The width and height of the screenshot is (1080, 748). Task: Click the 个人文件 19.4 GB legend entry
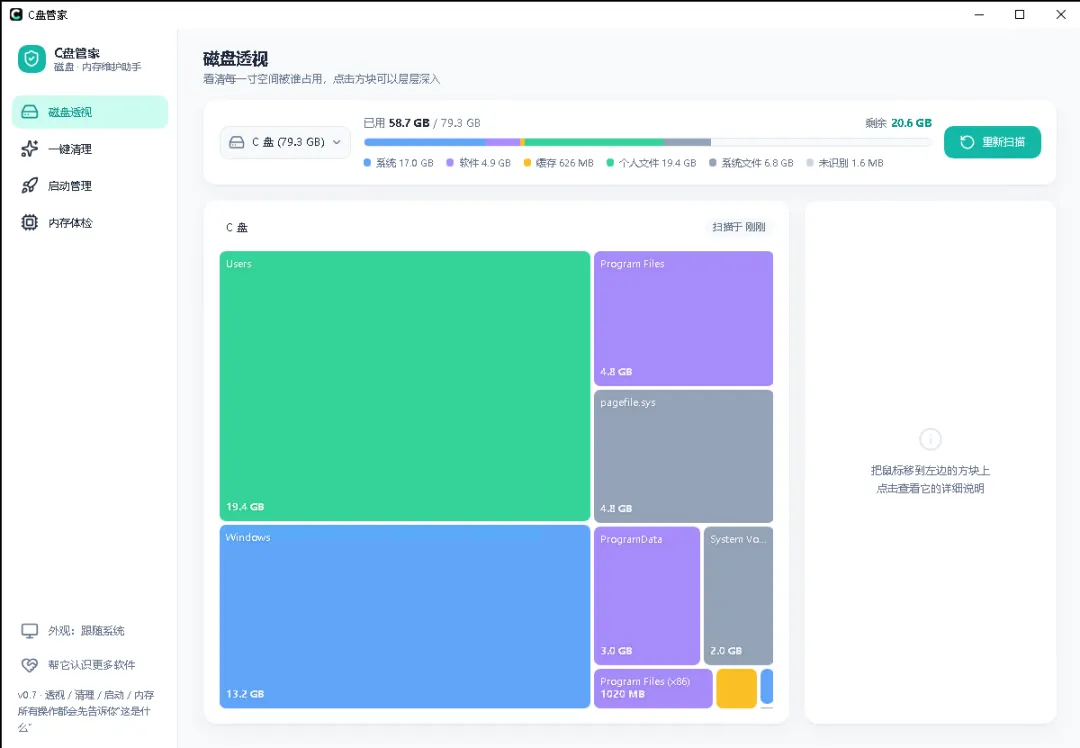[652, 163]
